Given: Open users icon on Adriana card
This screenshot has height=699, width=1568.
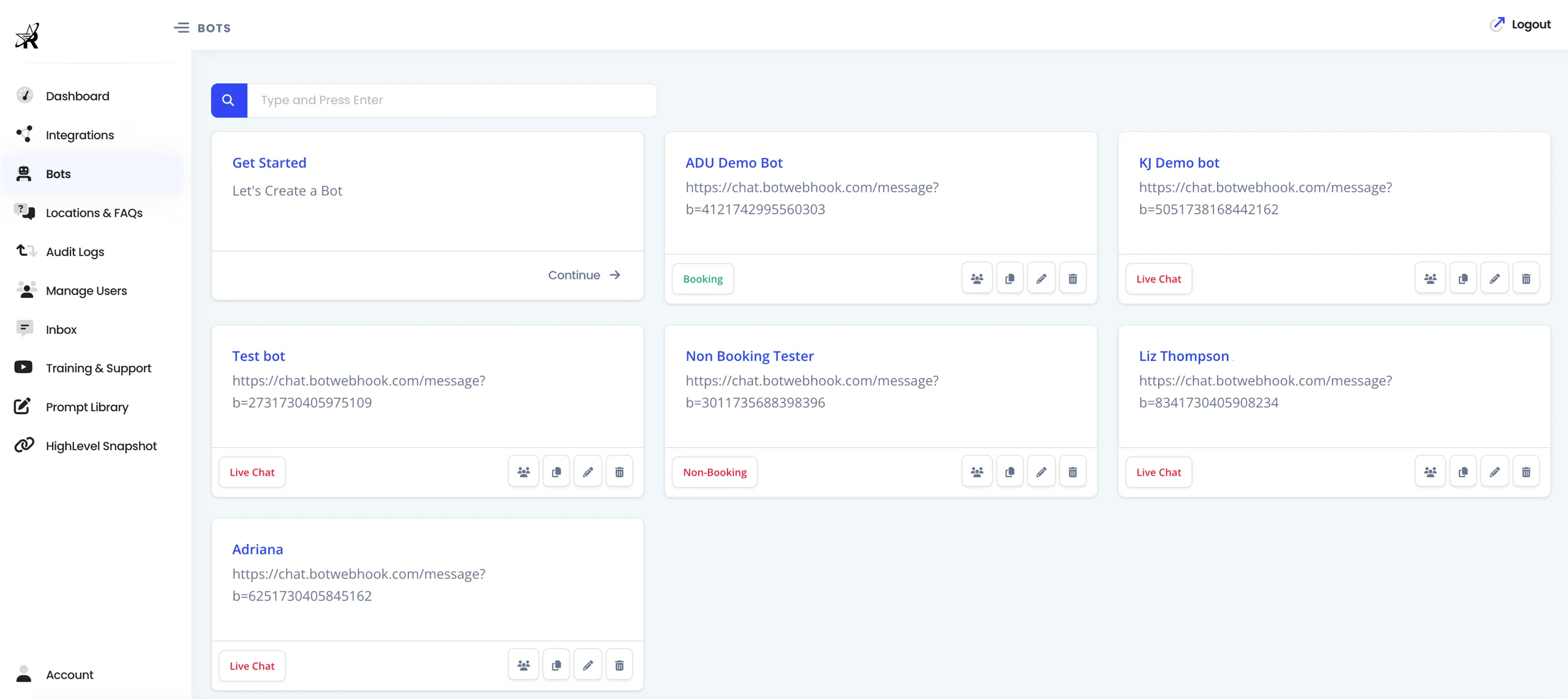Looking at the screenshot, I should click(x=523, y=665).
